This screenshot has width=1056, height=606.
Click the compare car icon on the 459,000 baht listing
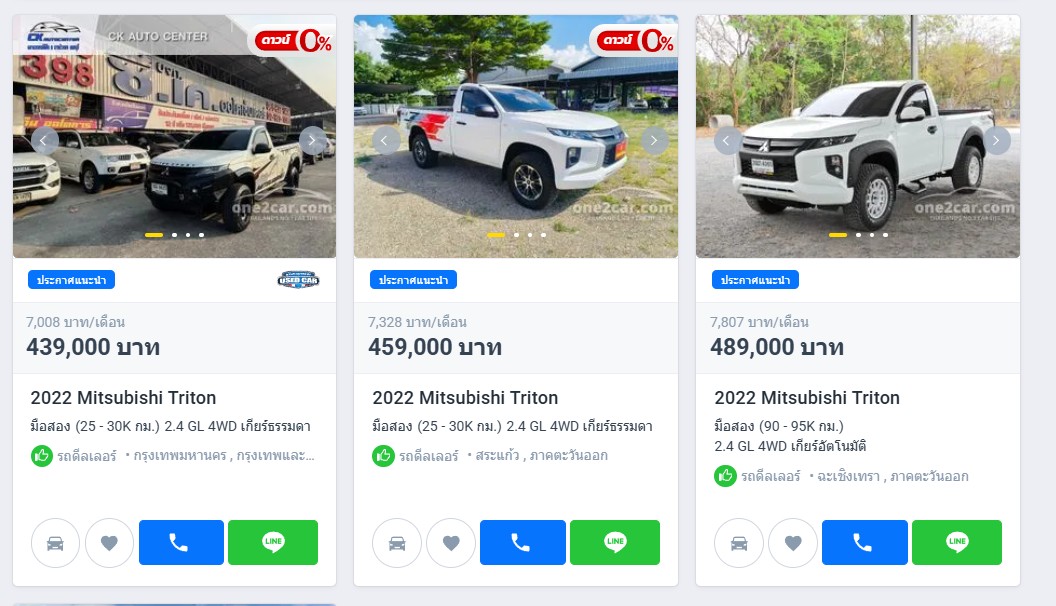click(397, 543)
